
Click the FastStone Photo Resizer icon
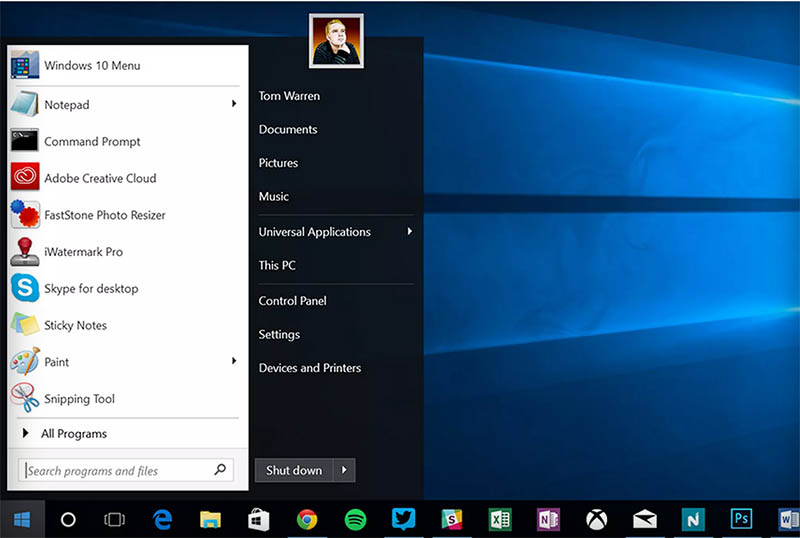point(24,214)
